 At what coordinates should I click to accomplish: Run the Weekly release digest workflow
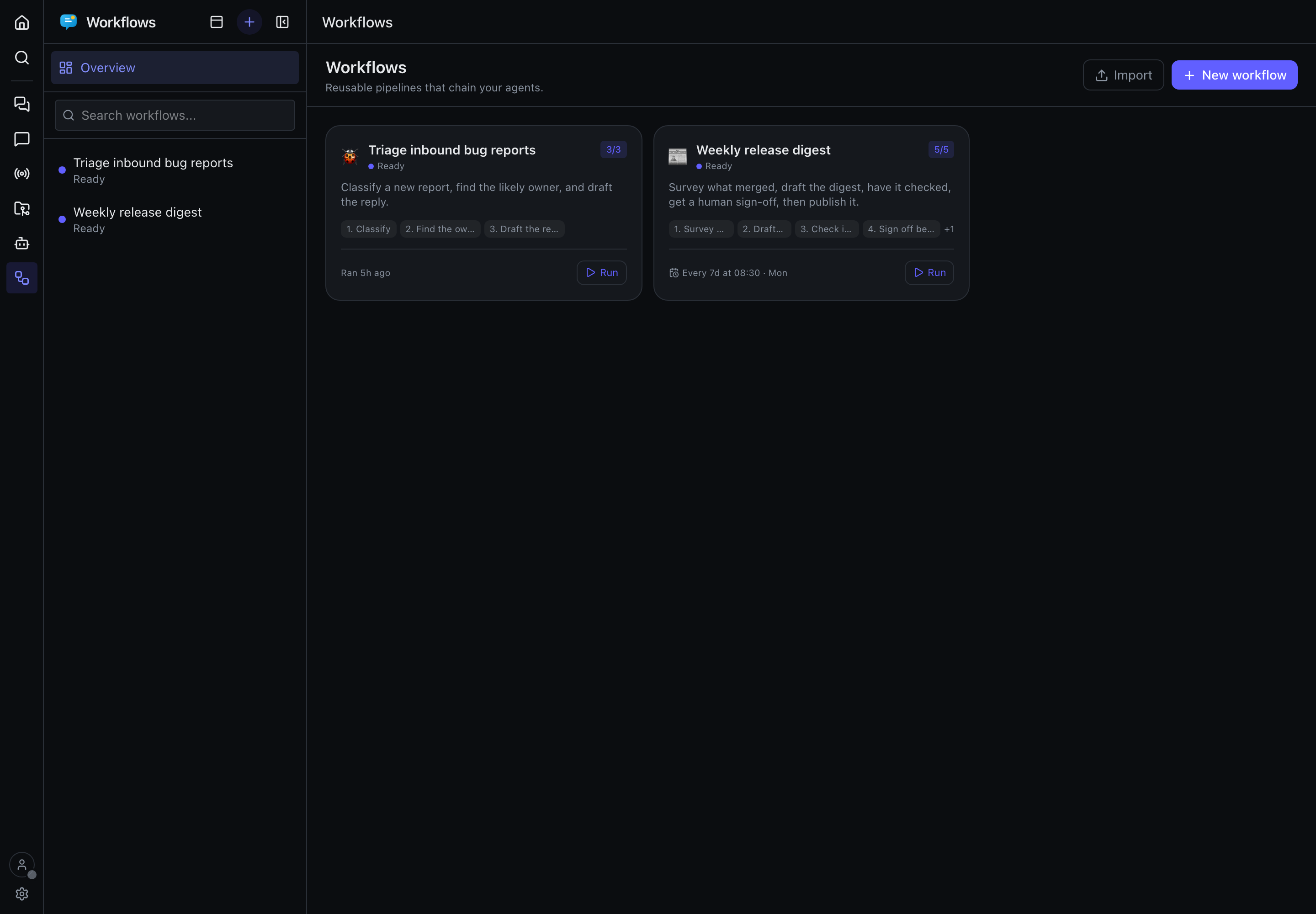(x=929, y=272)
